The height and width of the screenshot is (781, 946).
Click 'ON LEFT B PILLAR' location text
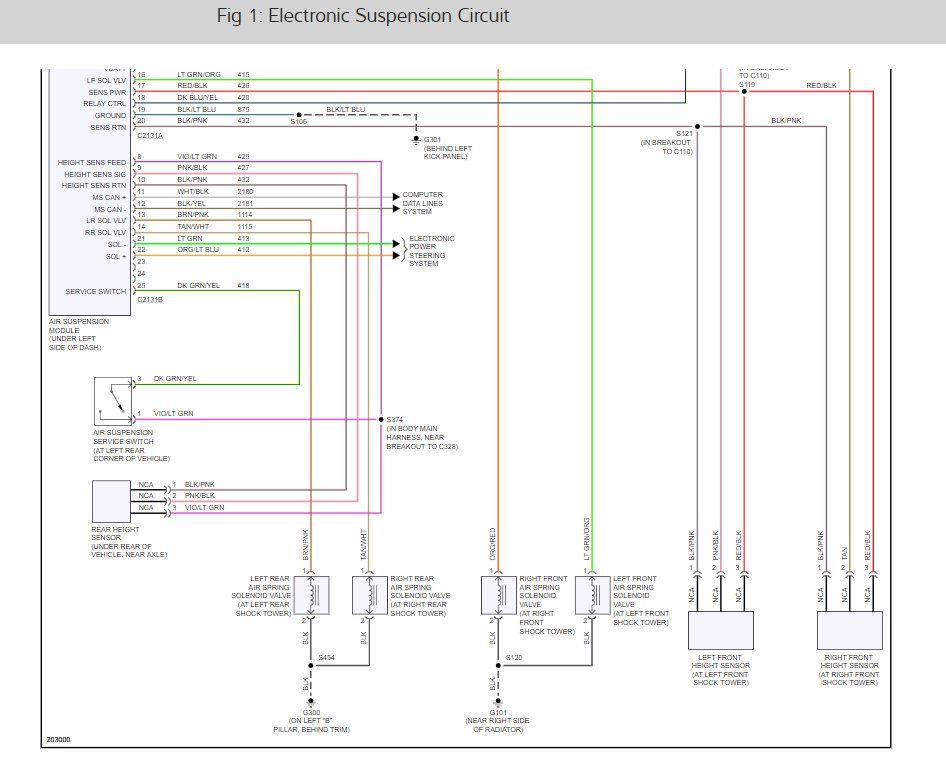311,725
